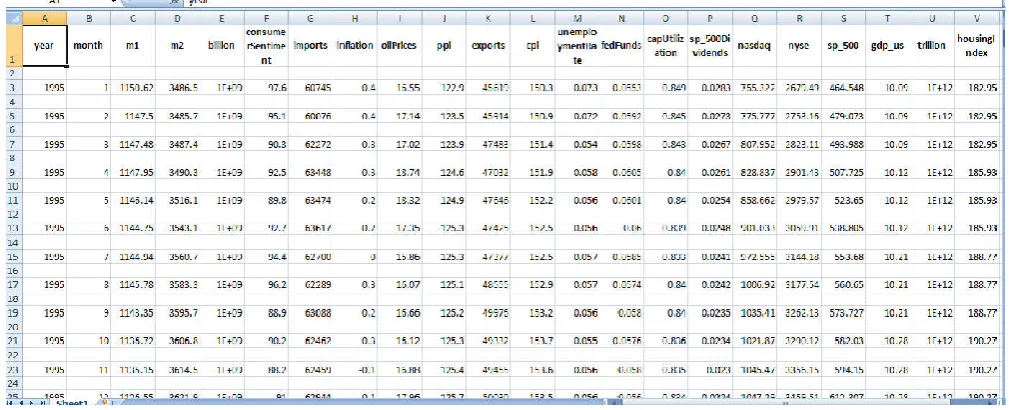Image resolution: width=1009 pixels, height=410 pixels.
Task: Select the 'inflation' header cell
Action: coord(355,46)
